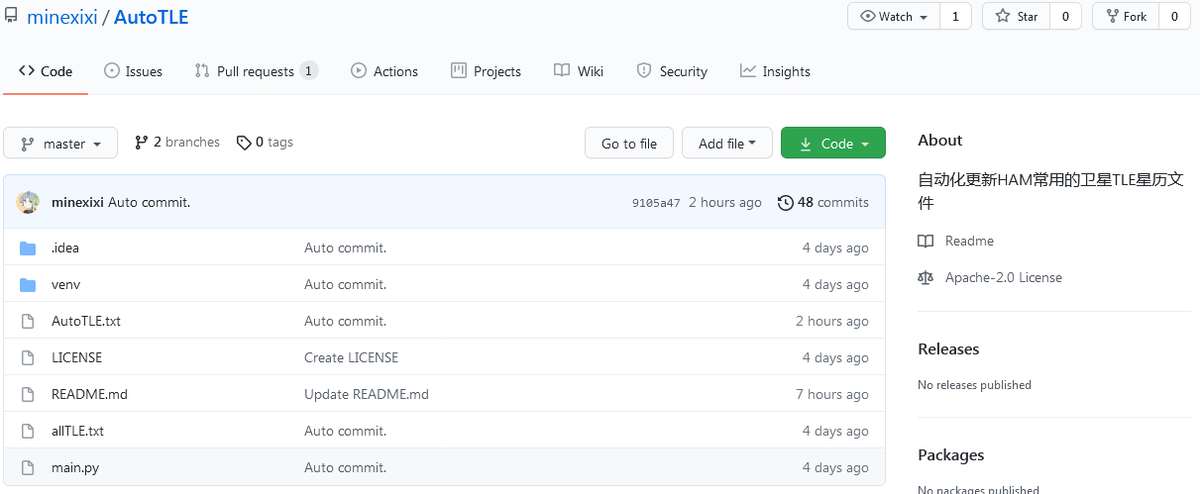
Task: Open the AutoTLE repository name link
Action: [x=151, y=17]
